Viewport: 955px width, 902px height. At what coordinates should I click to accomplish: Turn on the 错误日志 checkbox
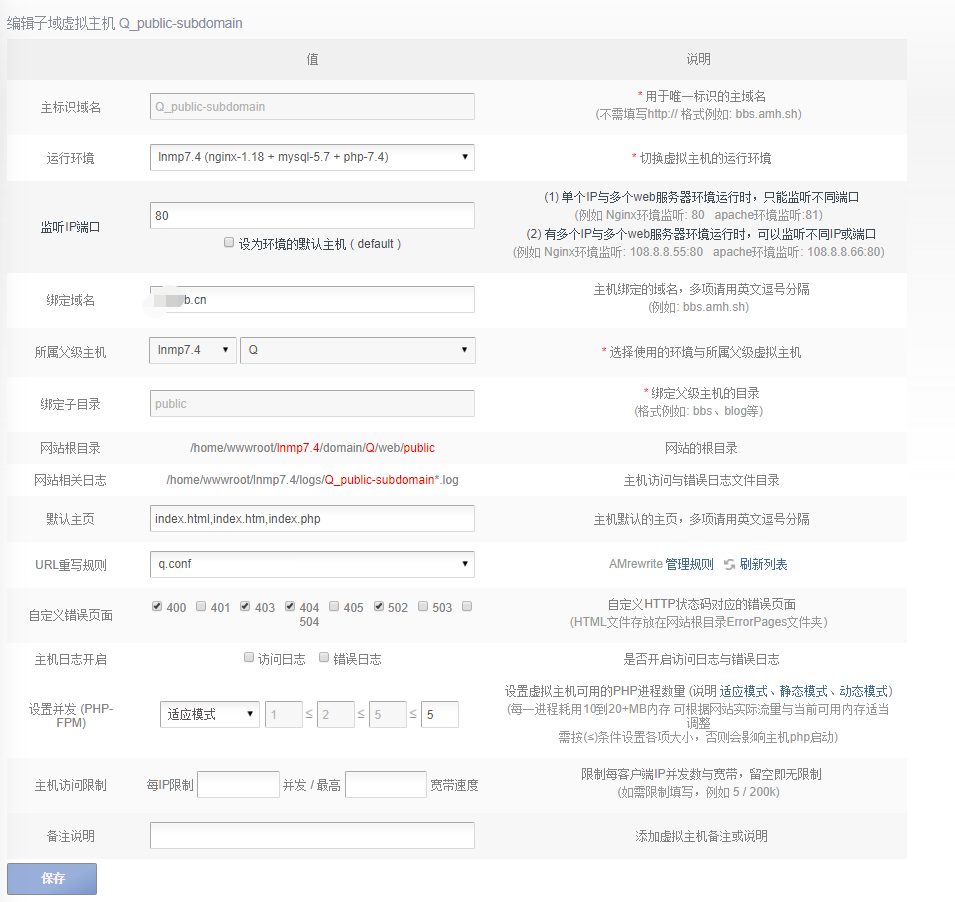click(324, 658)
